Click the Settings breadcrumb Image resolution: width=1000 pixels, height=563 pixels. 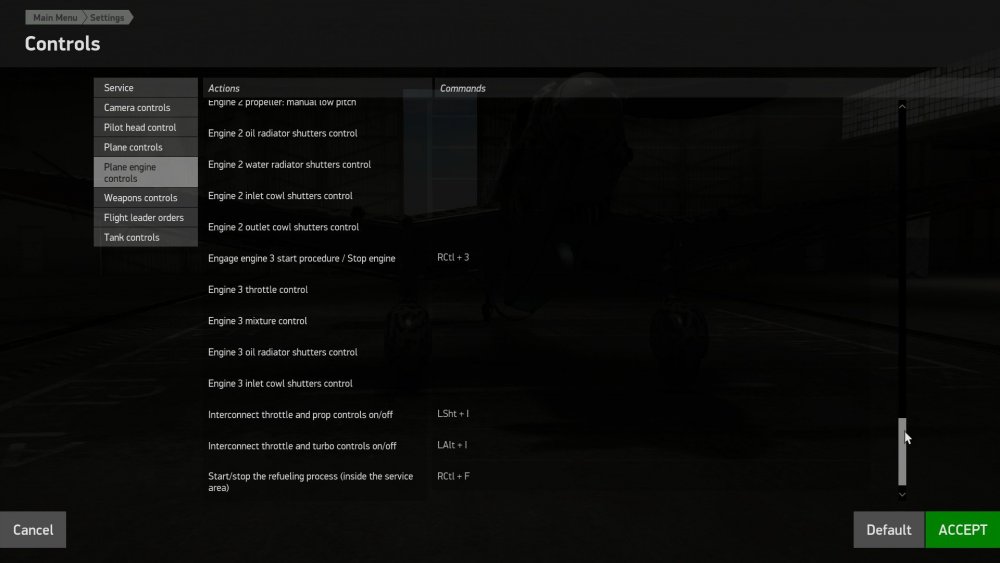click(x=107, y=18)
